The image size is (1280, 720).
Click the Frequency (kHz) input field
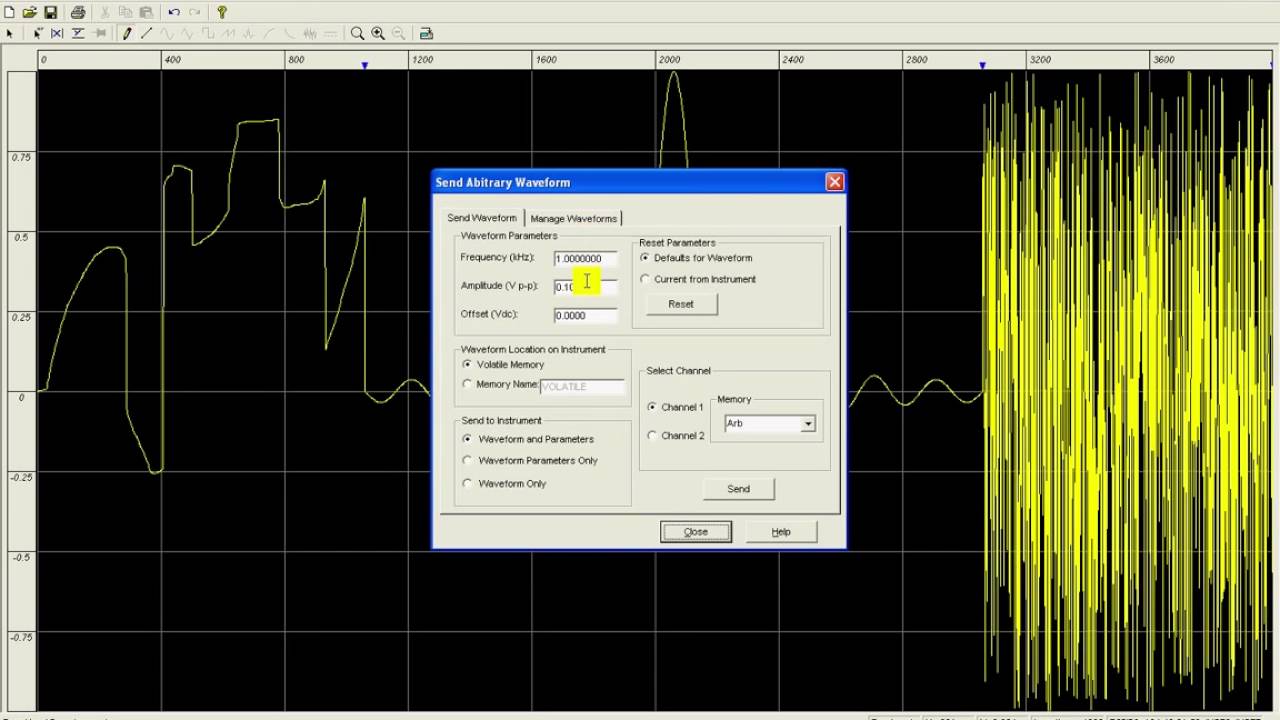[x=586, y=259]
